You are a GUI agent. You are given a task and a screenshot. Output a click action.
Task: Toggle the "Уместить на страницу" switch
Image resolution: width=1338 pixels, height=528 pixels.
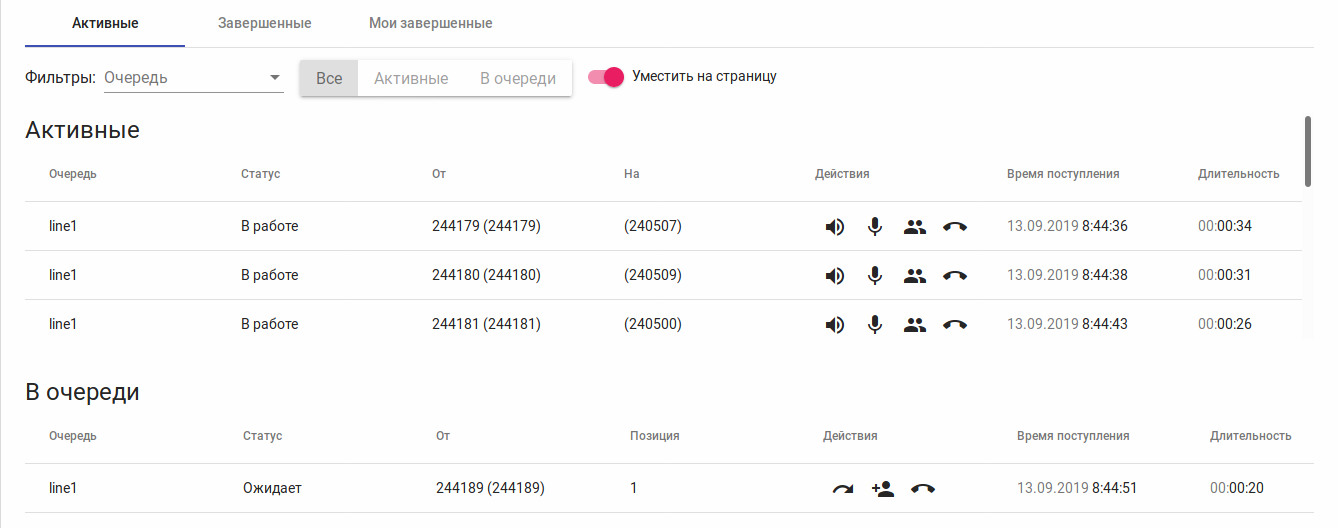(606, 77)
